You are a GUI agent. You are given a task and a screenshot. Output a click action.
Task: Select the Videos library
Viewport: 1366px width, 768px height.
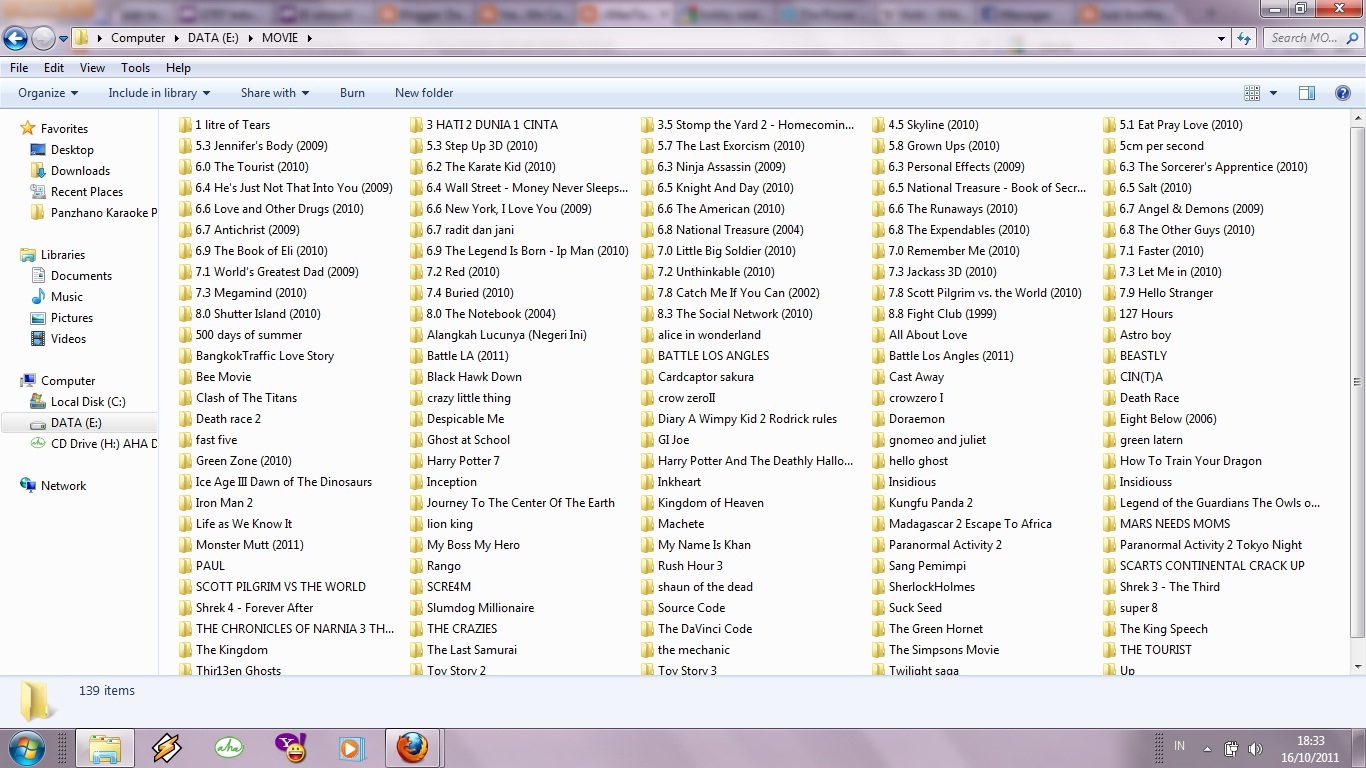69,339
